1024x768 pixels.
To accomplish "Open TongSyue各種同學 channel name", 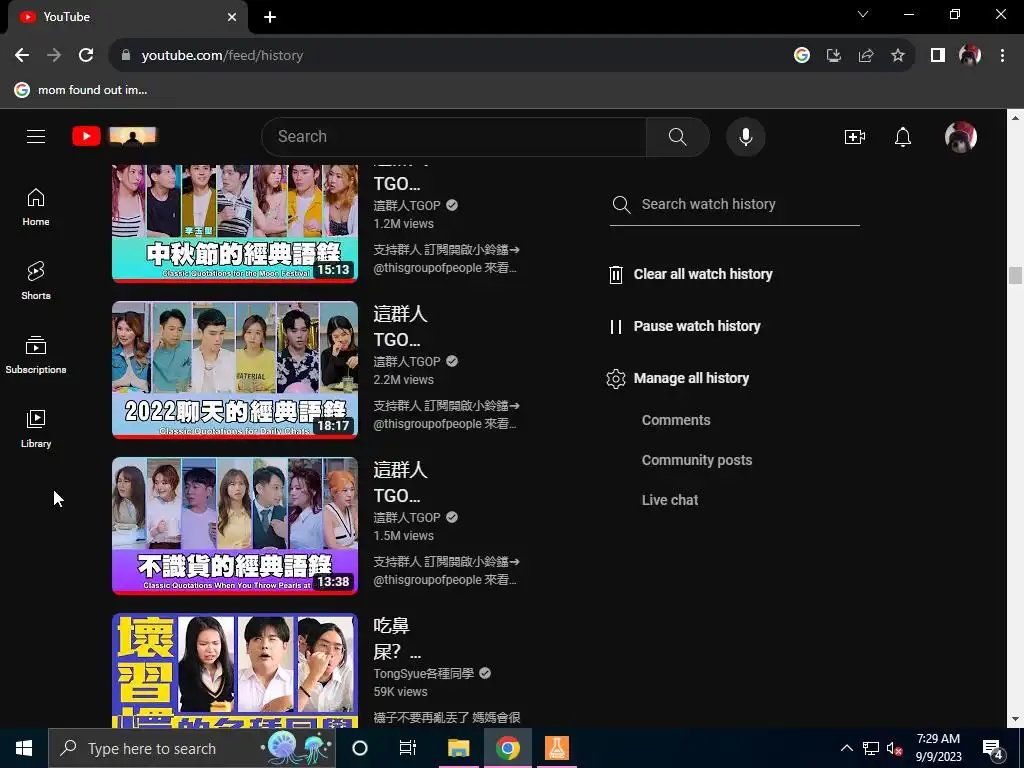I will click(x=423, y=673).
